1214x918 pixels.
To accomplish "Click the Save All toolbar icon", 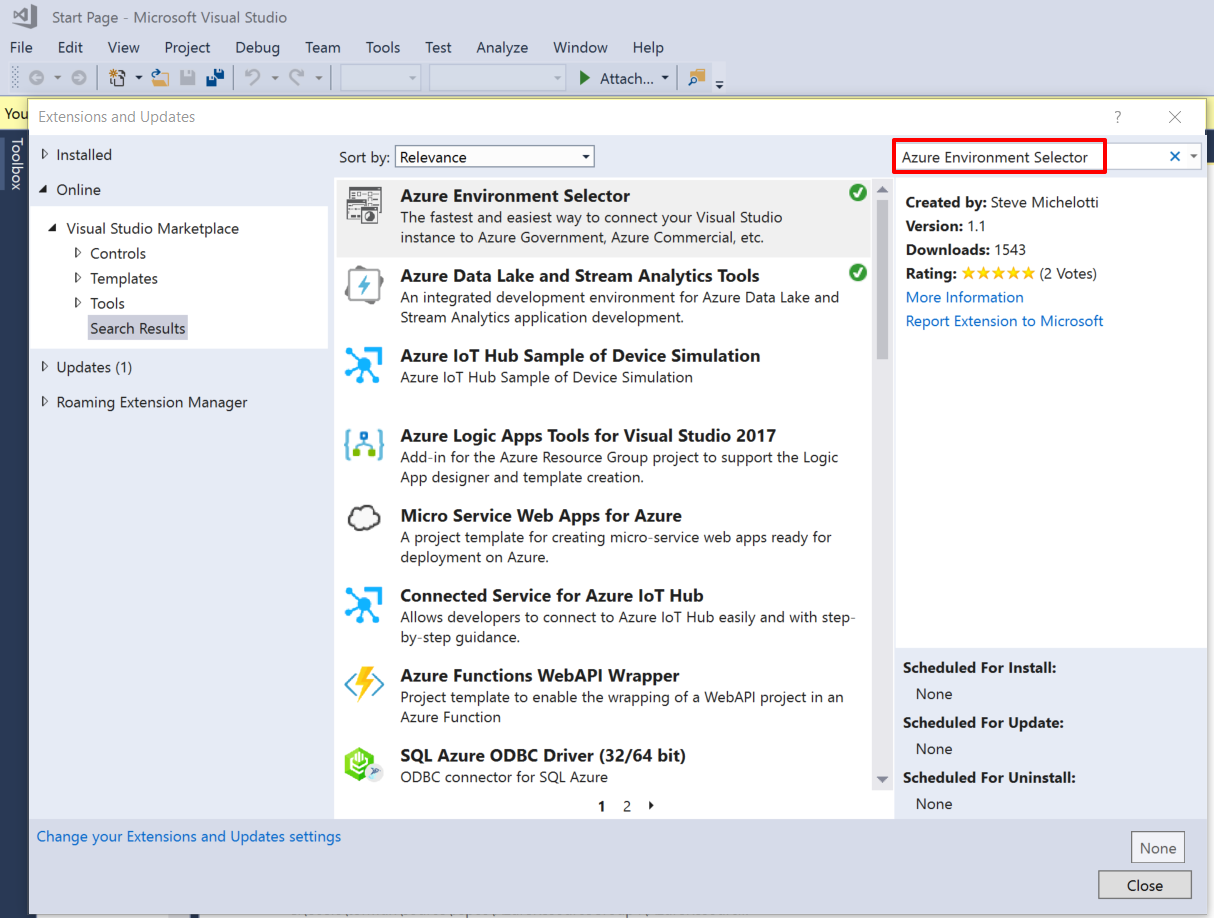I will click(215, 78).
